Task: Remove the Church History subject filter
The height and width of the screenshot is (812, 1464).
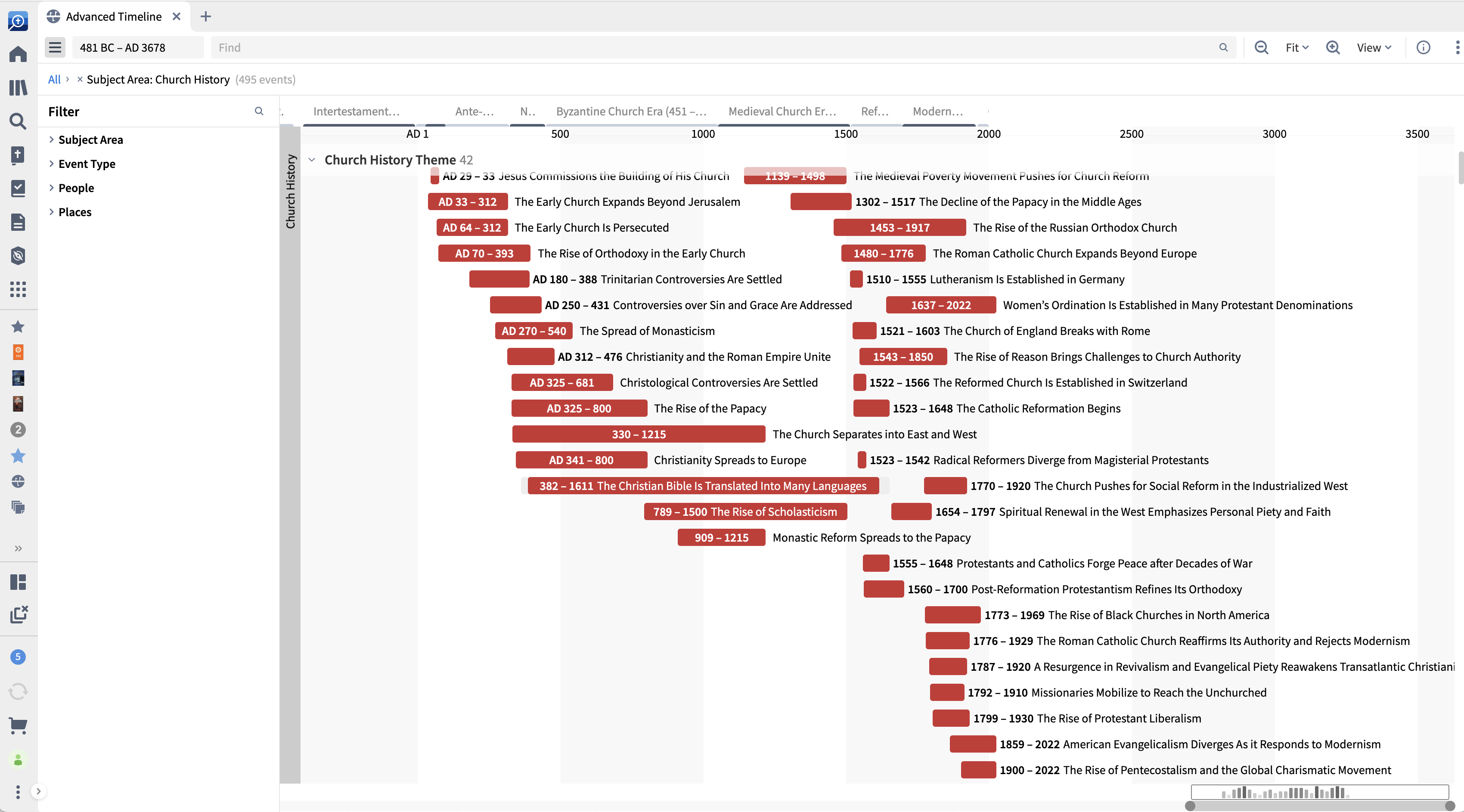Action: click(80, 80)
